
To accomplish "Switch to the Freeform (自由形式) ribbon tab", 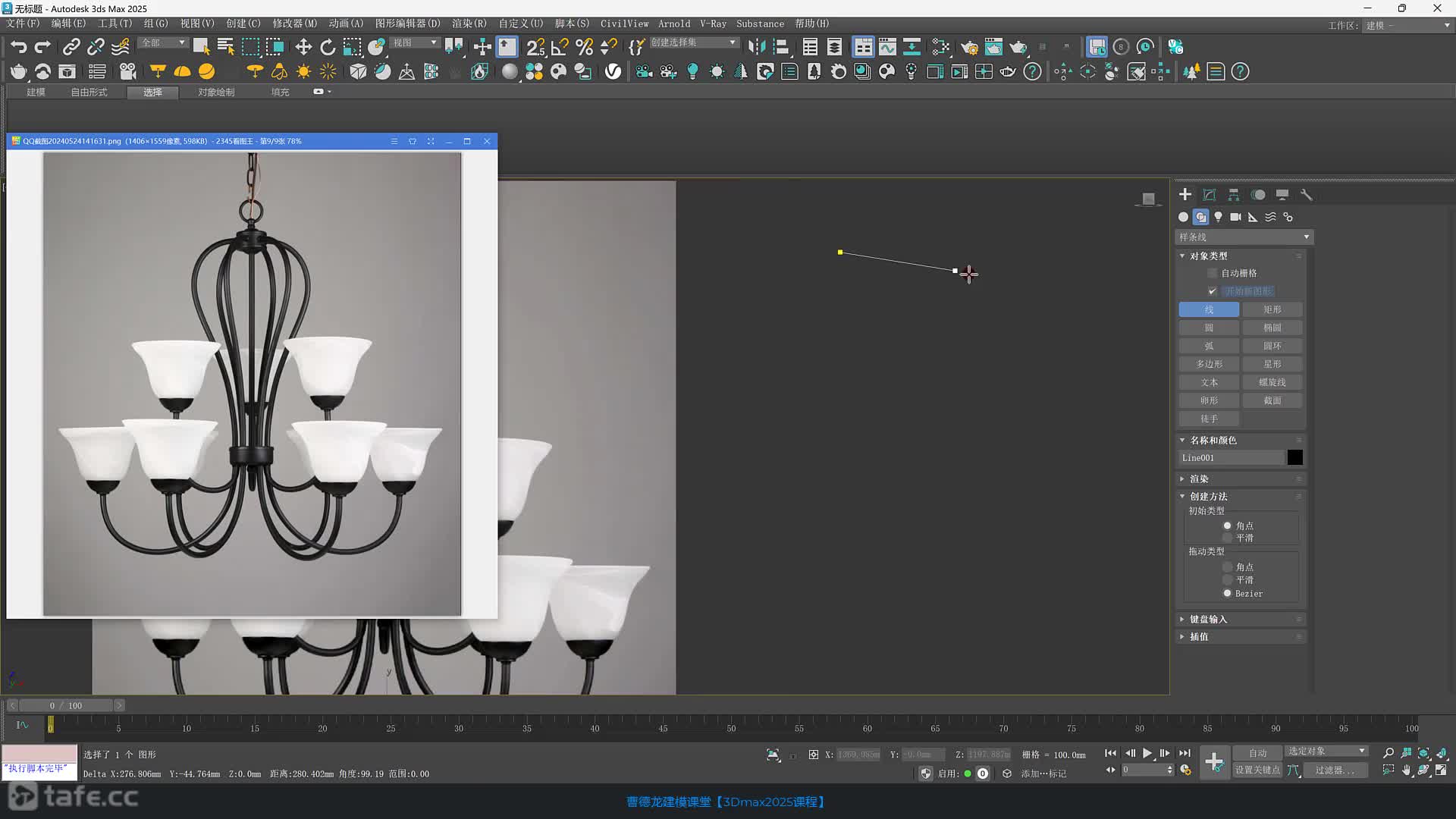I will (x=89, y=93).
